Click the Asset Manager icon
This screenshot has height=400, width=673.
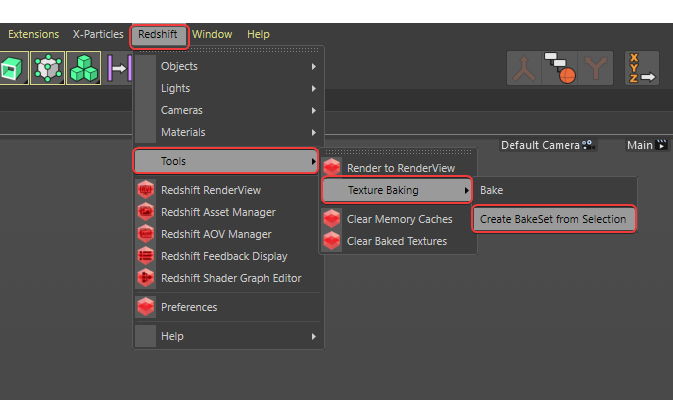[146, 212]
